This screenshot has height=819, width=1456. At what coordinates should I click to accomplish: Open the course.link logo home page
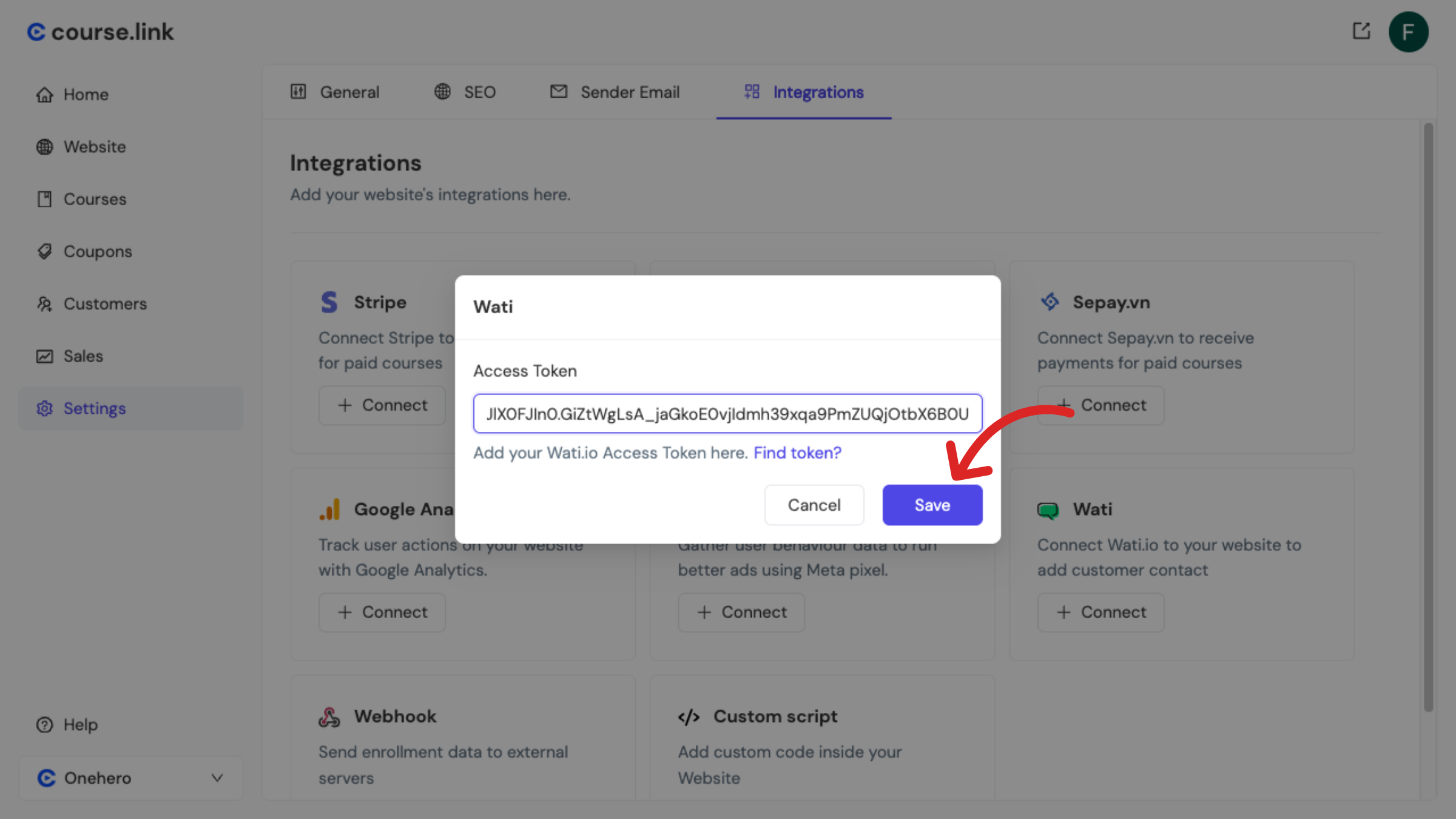pyautogui.click(x=100, y=32)
